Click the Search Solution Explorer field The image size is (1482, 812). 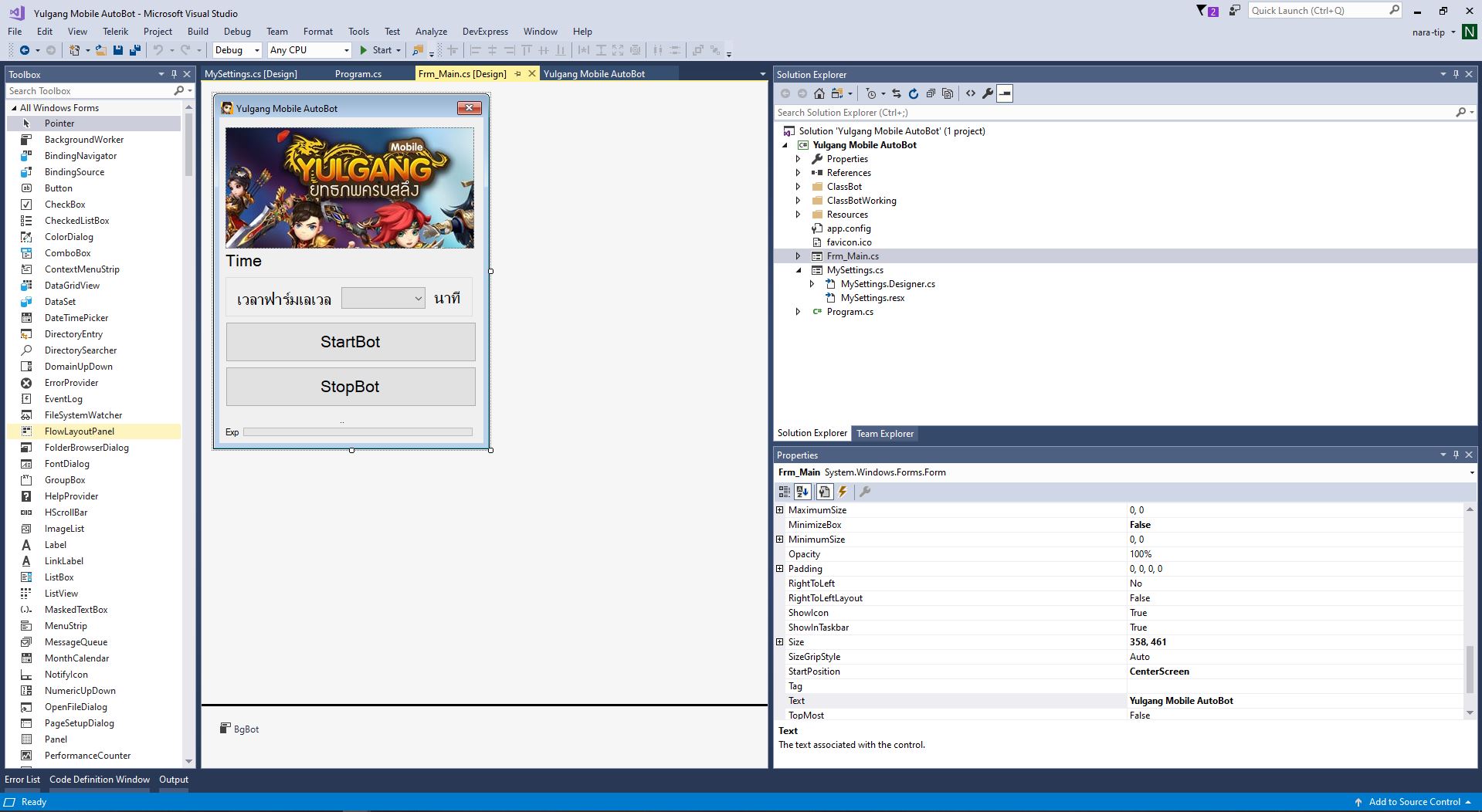click(x=1114, y=113)
